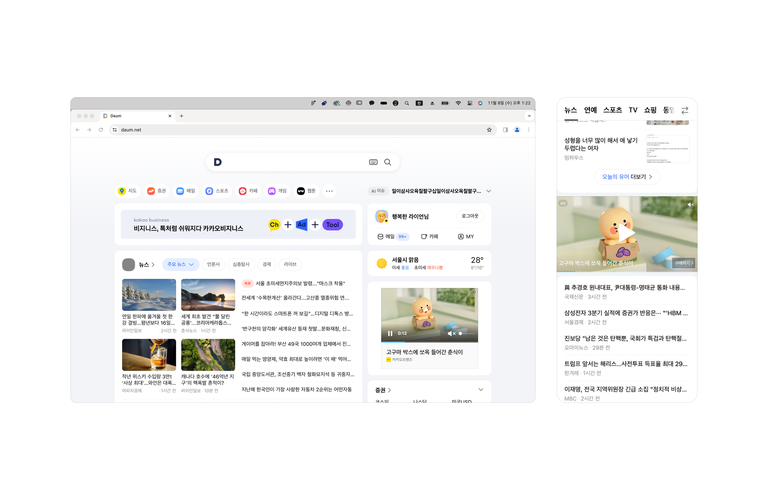The image size is (768, 500).
Task: Open the 스포츠 sports shortcut
Action: coord(217,191)
